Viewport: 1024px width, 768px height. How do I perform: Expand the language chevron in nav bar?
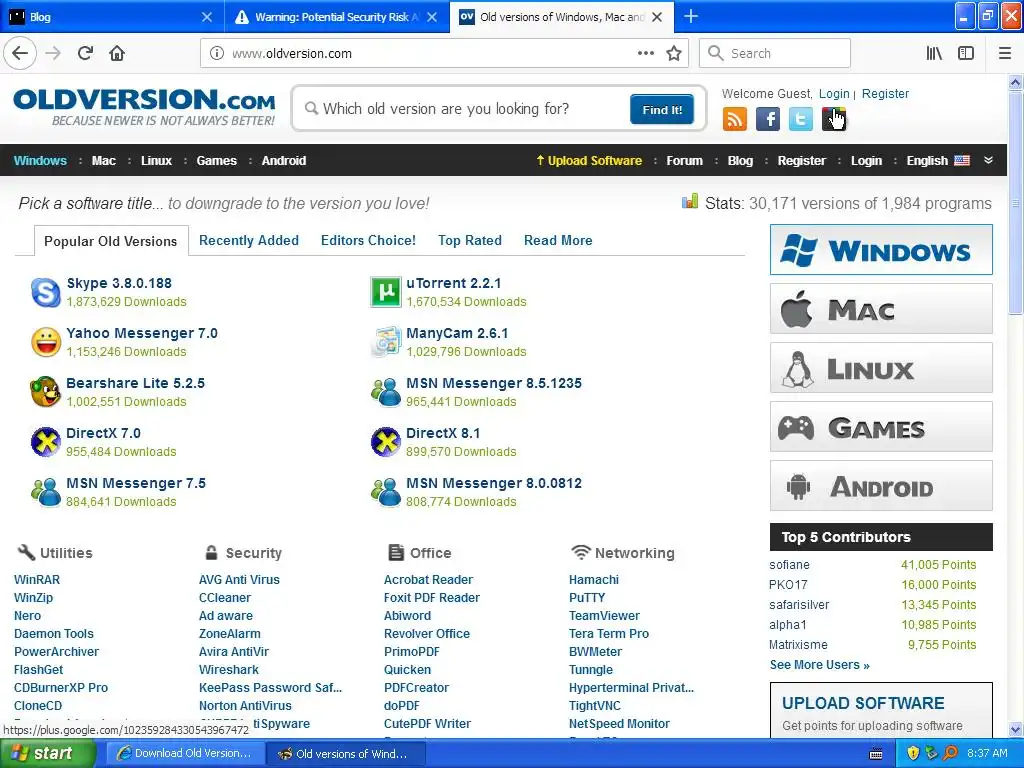[988, 160]
